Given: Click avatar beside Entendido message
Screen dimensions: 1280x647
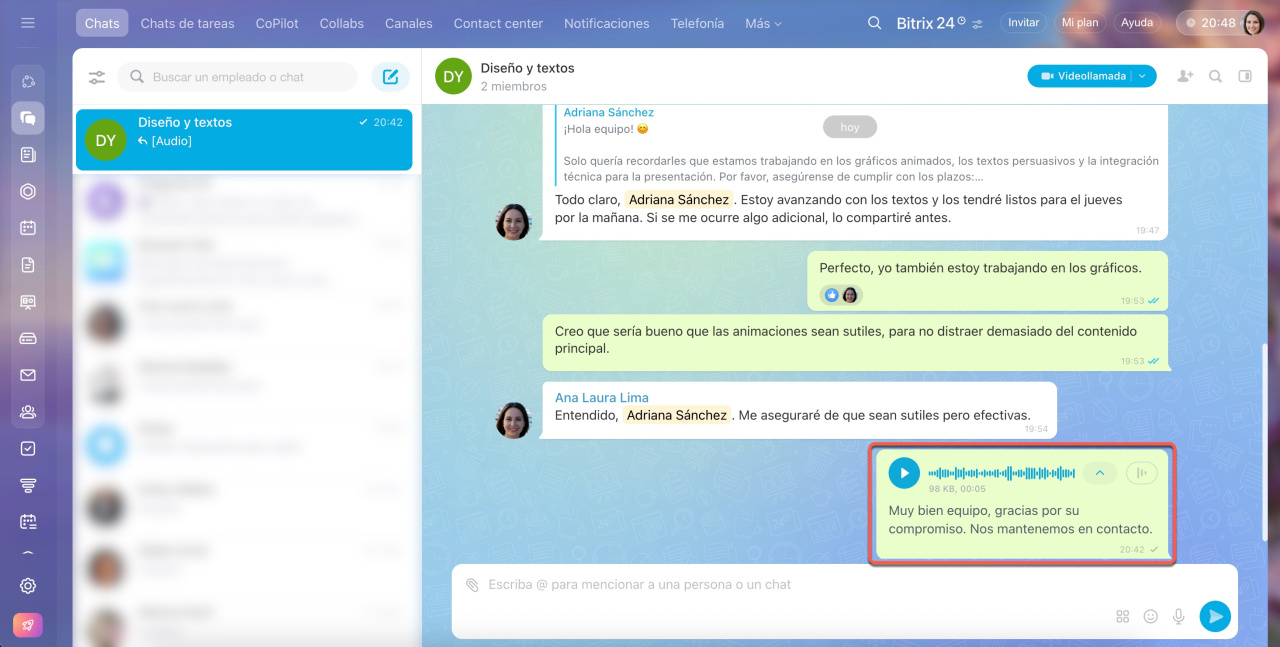Looking at the screenshot, I should (513, 420).
